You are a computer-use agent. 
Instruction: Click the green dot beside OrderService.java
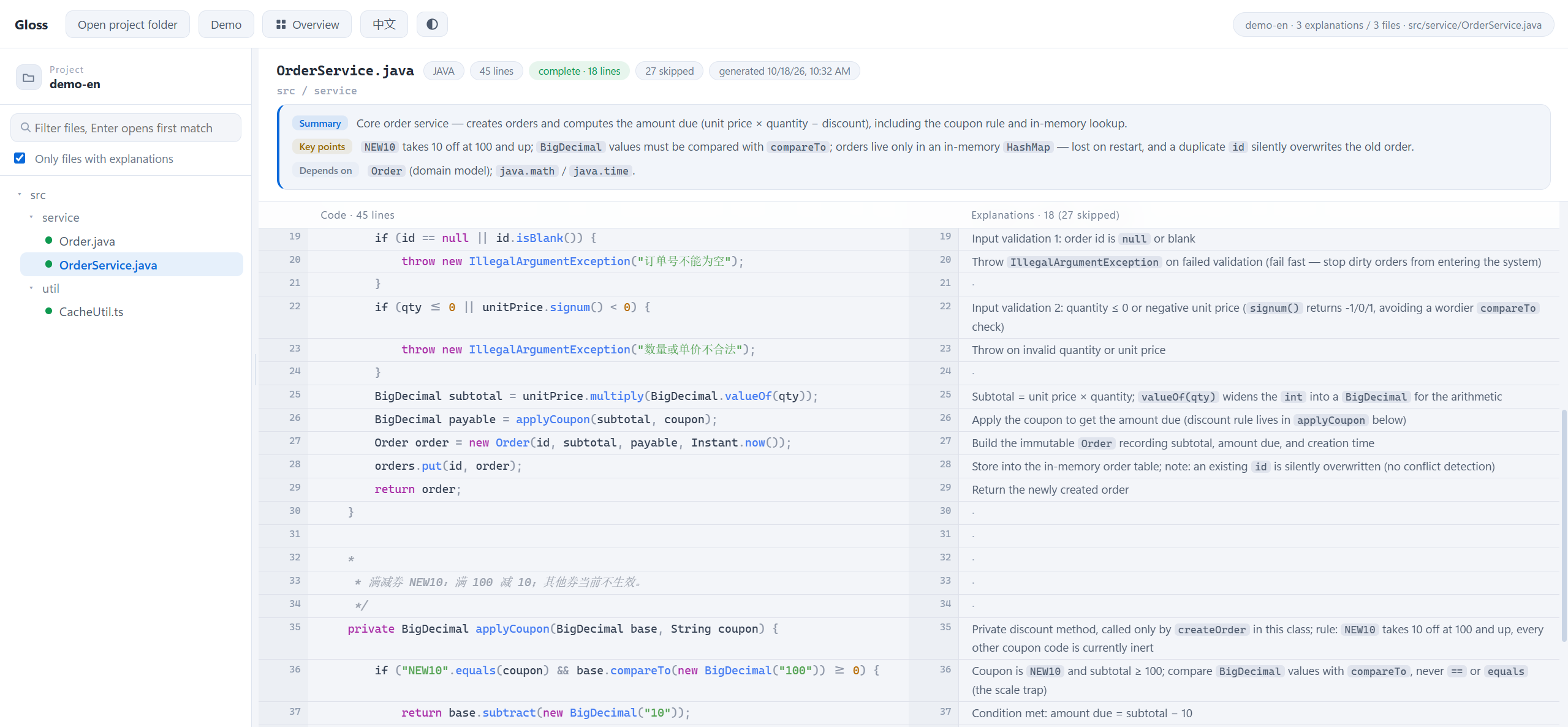pyautogui.click(x=48, y=264)
